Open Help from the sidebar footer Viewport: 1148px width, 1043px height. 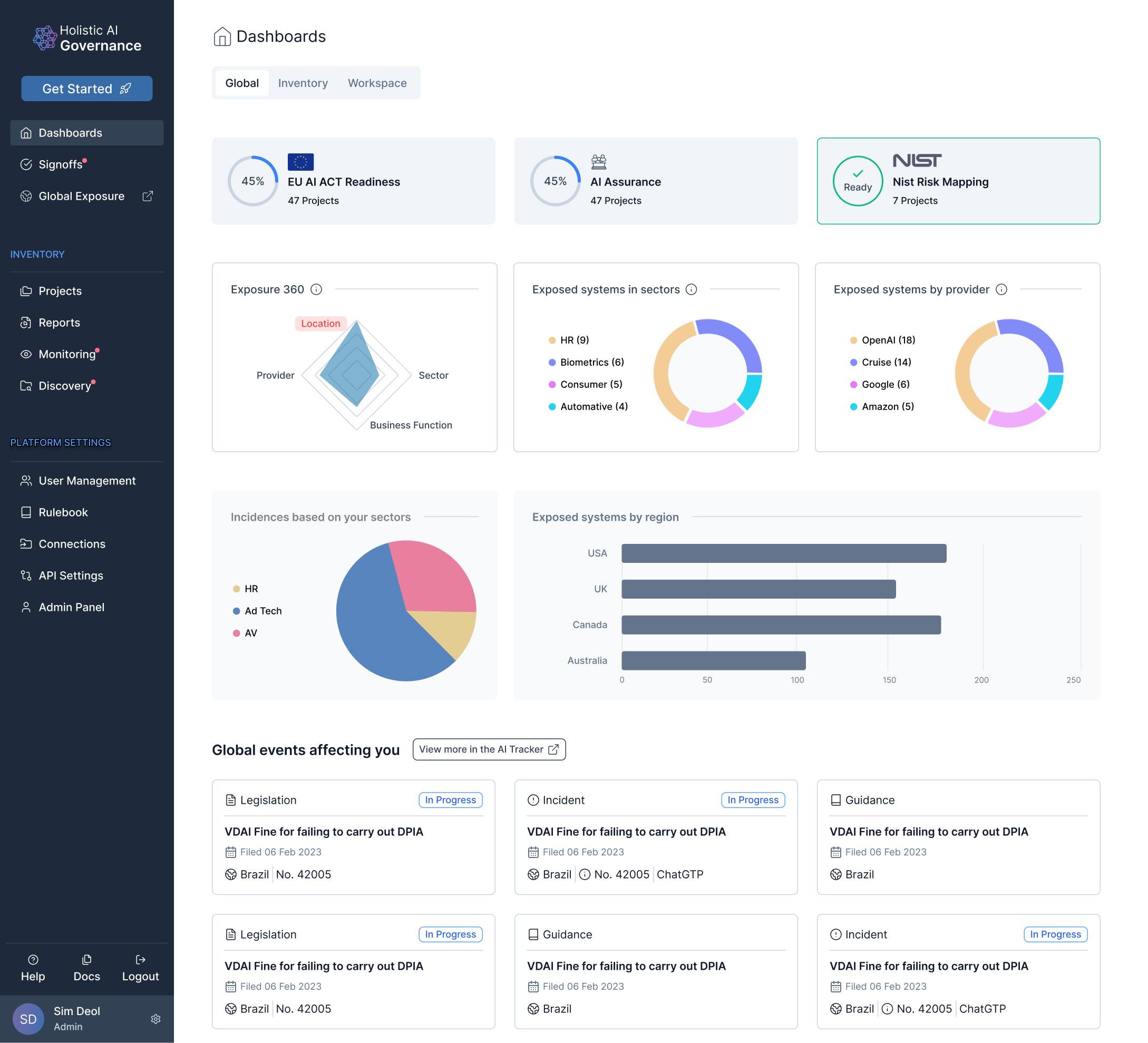(x=33, y=968)
